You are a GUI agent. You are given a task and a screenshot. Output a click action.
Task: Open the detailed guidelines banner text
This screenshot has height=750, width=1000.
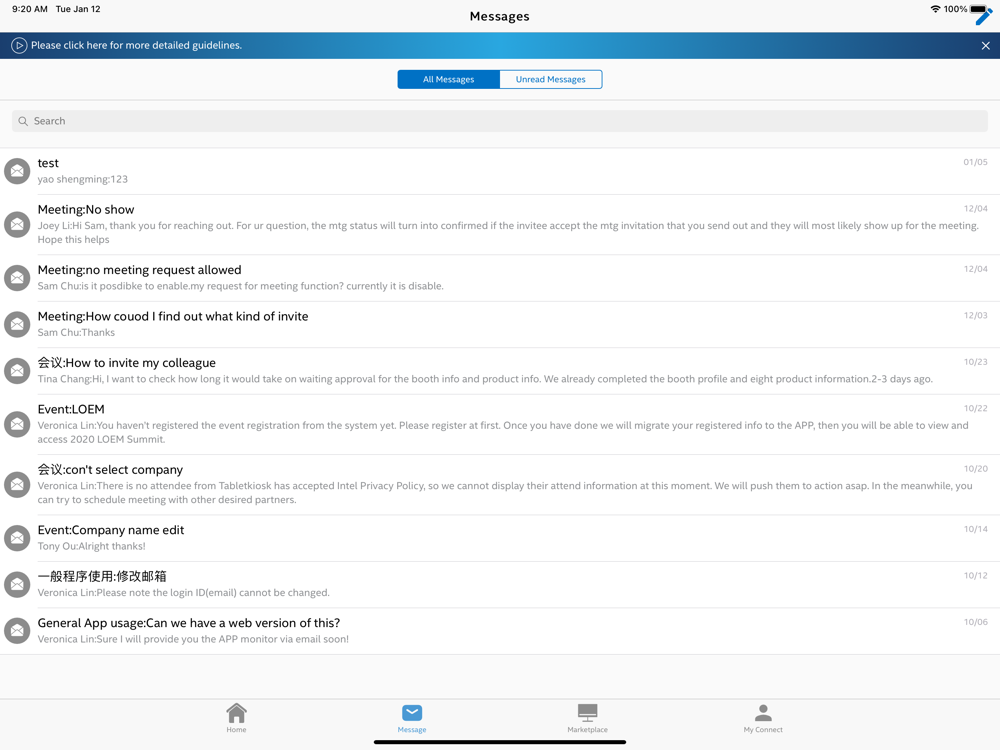(x=136, y=45)
